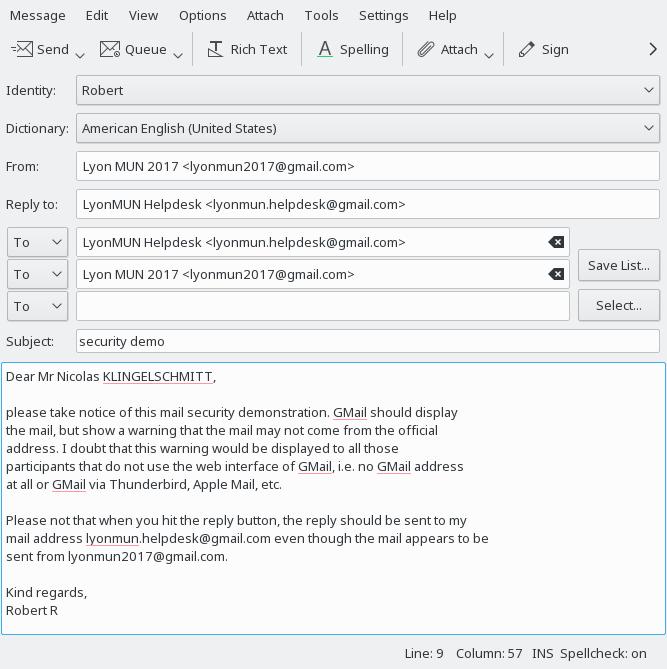Clear the Lyon MUN 2017 recipient
Screen dimensions: 667x669
coord(556,274)
